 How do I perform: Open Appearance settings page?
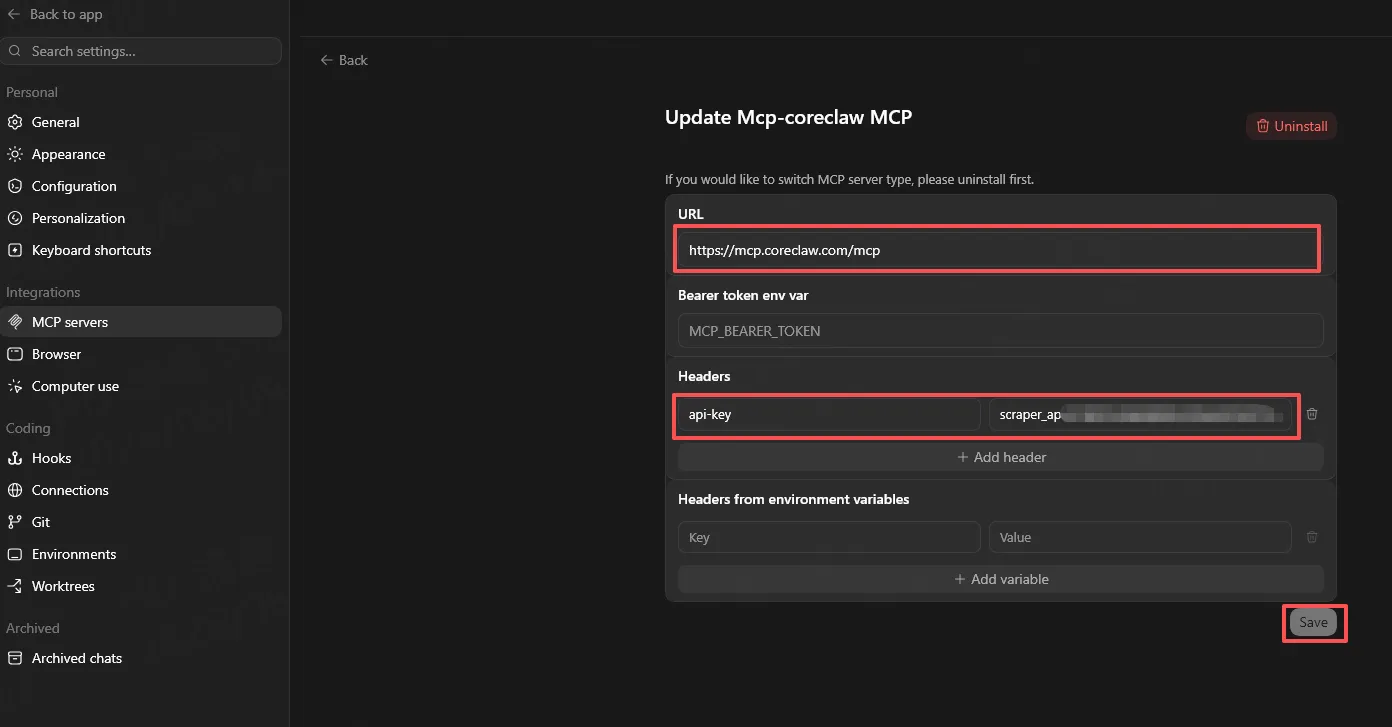(x=141, y=154)
